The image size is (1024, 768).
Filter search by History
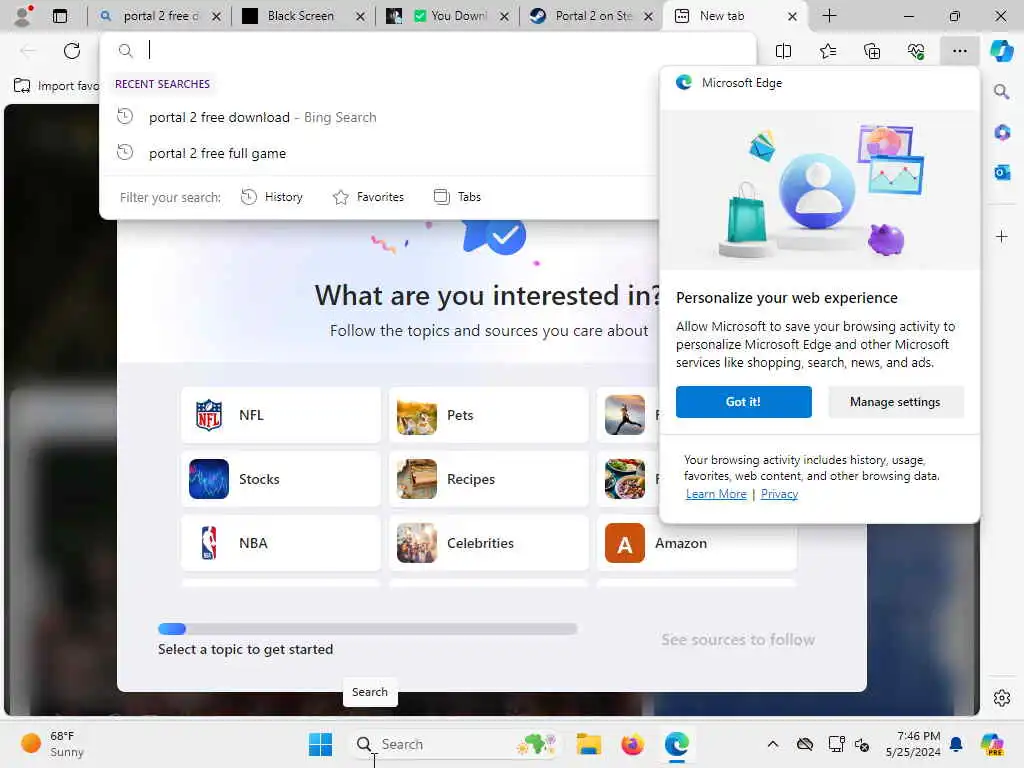pos(272,197)
